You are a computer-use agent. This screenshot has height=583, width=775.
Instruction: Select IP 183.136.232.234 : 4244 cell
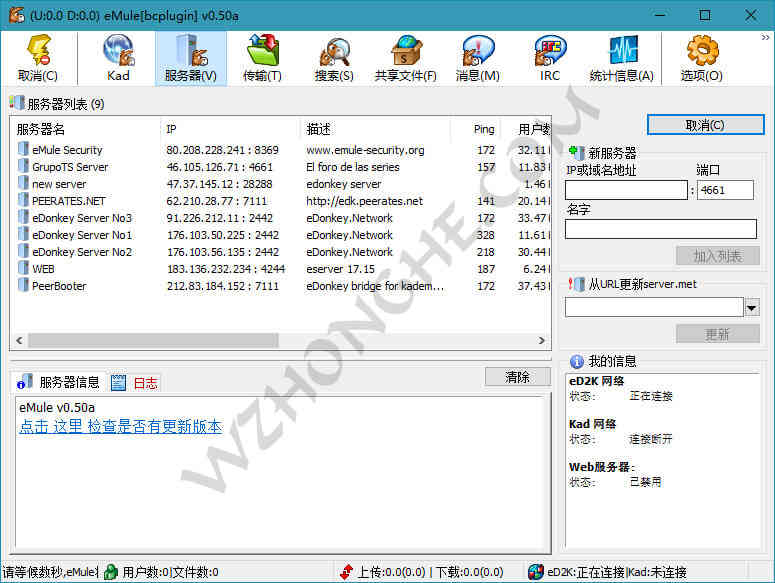click(226, 269)
